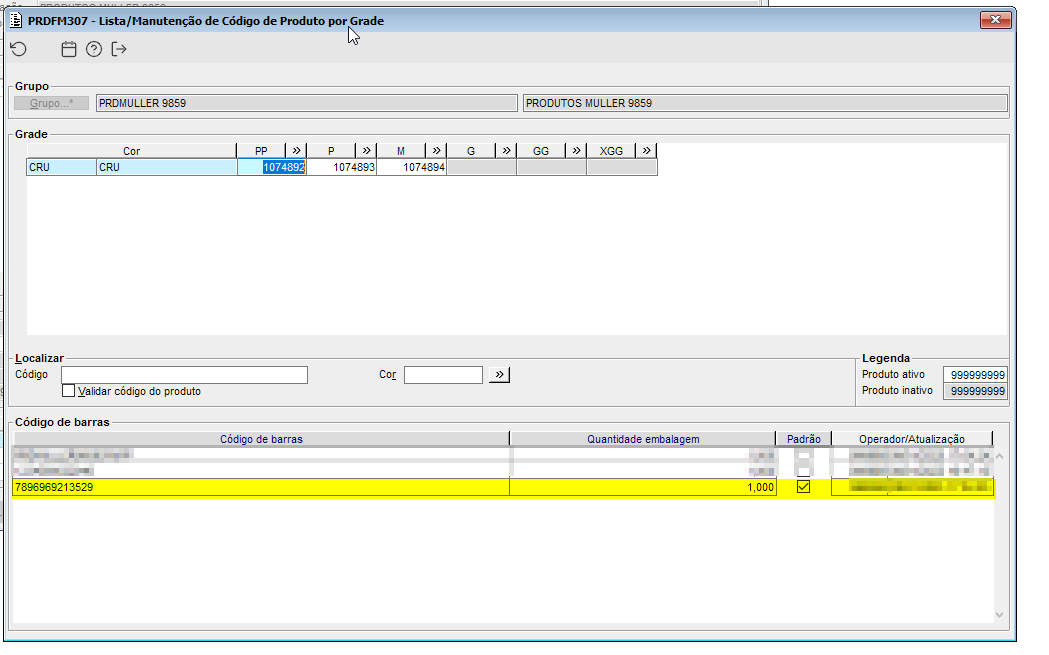1049x655 pixels.
Task: Click the Grupo...* button
Action: pos(52,103)
